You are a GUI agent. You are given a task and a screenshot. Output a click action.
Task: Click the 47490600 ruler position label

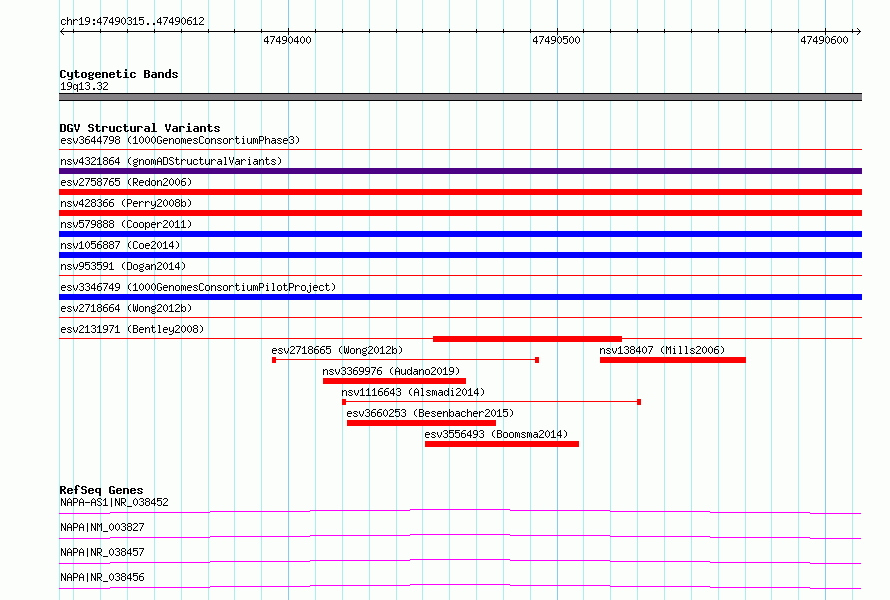(824, 40)
